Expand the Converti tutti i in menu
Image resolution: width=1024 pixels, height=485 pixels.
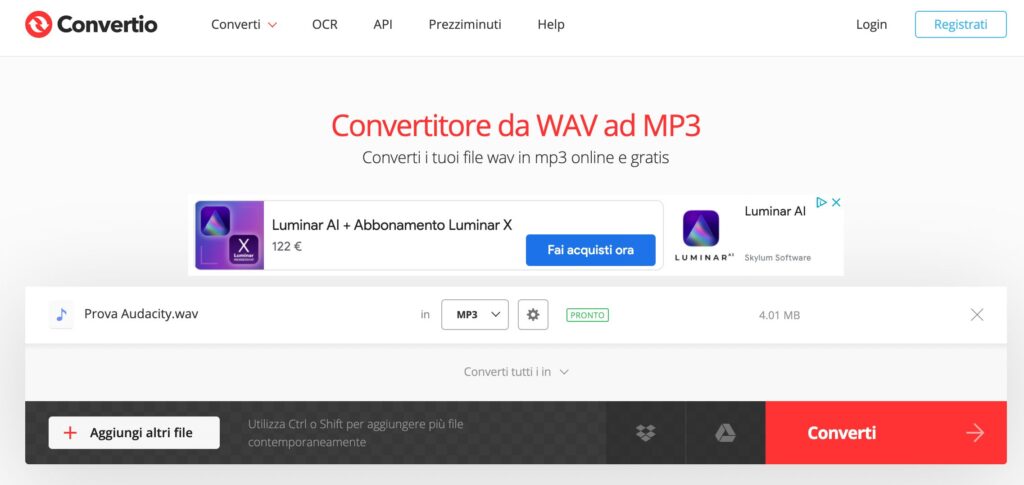point(516,372)
